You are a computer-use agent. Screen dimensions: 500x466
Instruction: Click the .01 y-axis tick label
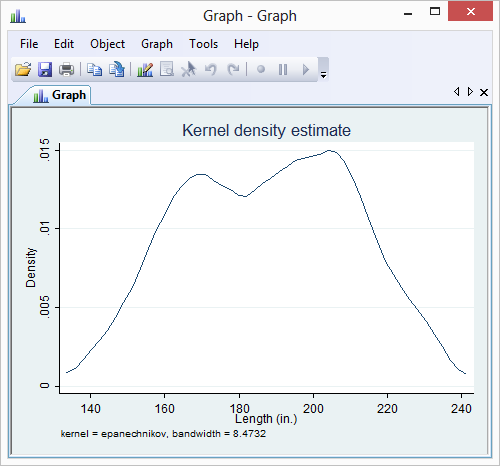coord(45,228)
